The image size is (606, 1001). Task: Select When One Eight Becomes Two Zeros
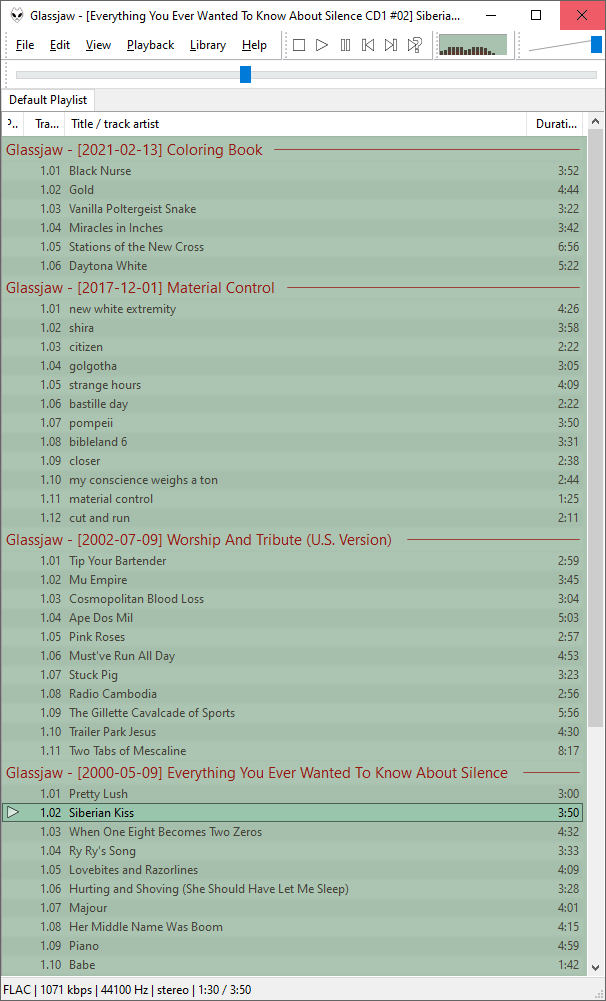[x=294, y=832]
